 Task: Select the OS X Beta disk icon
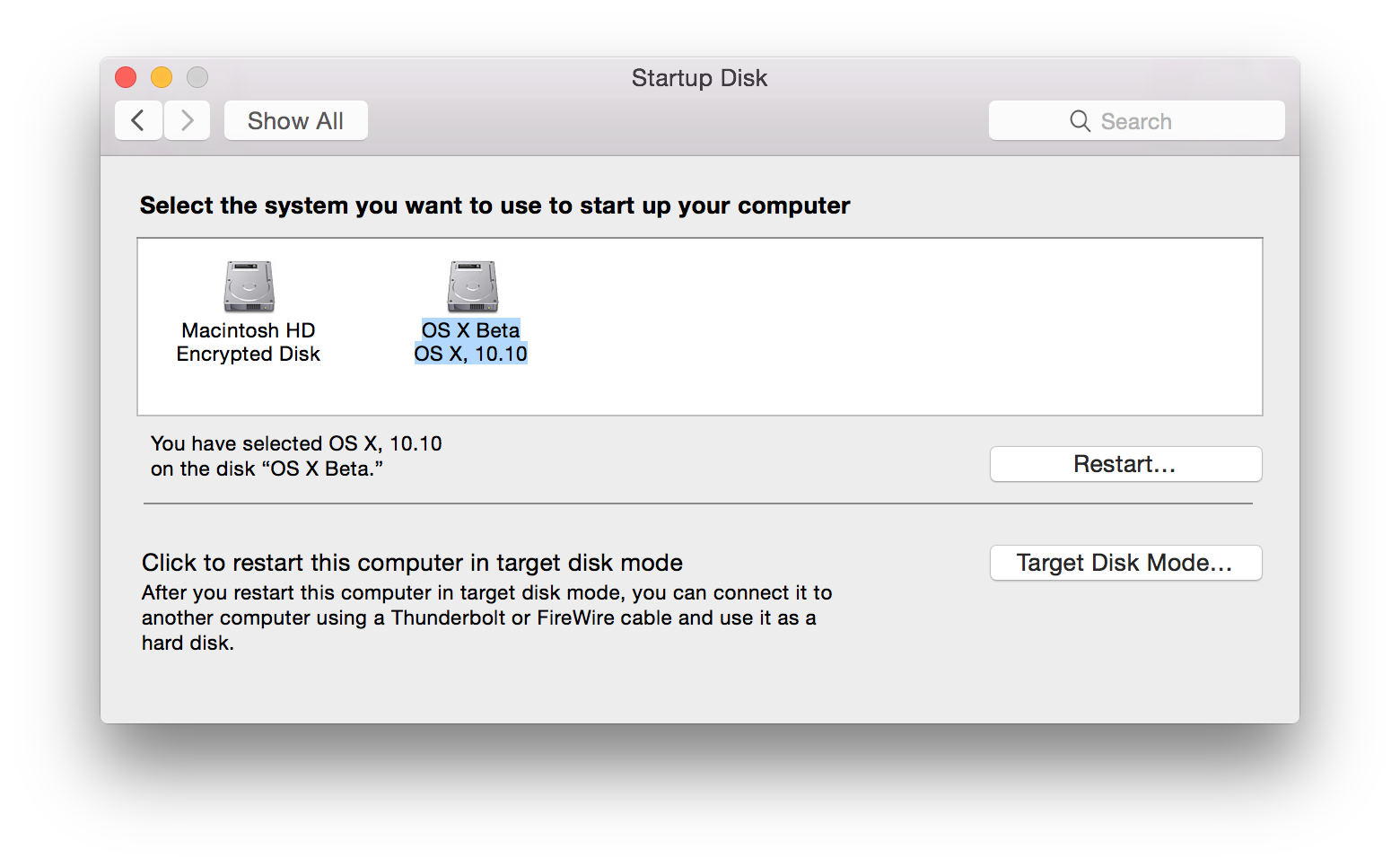pos(472,286)
